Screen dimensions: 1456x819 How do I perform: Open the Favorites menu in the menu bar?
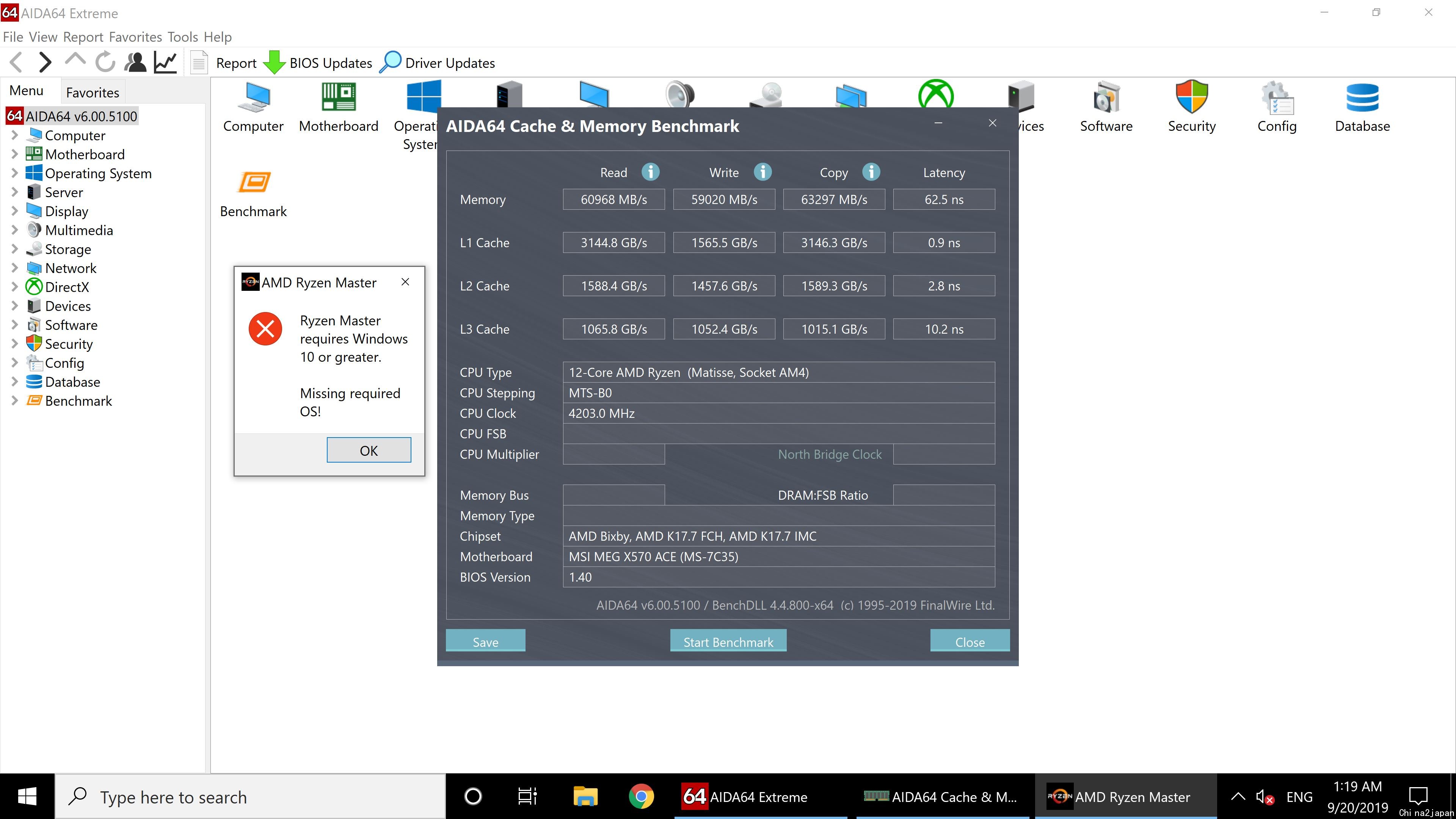pyautogui.click(x=136, y=37)
